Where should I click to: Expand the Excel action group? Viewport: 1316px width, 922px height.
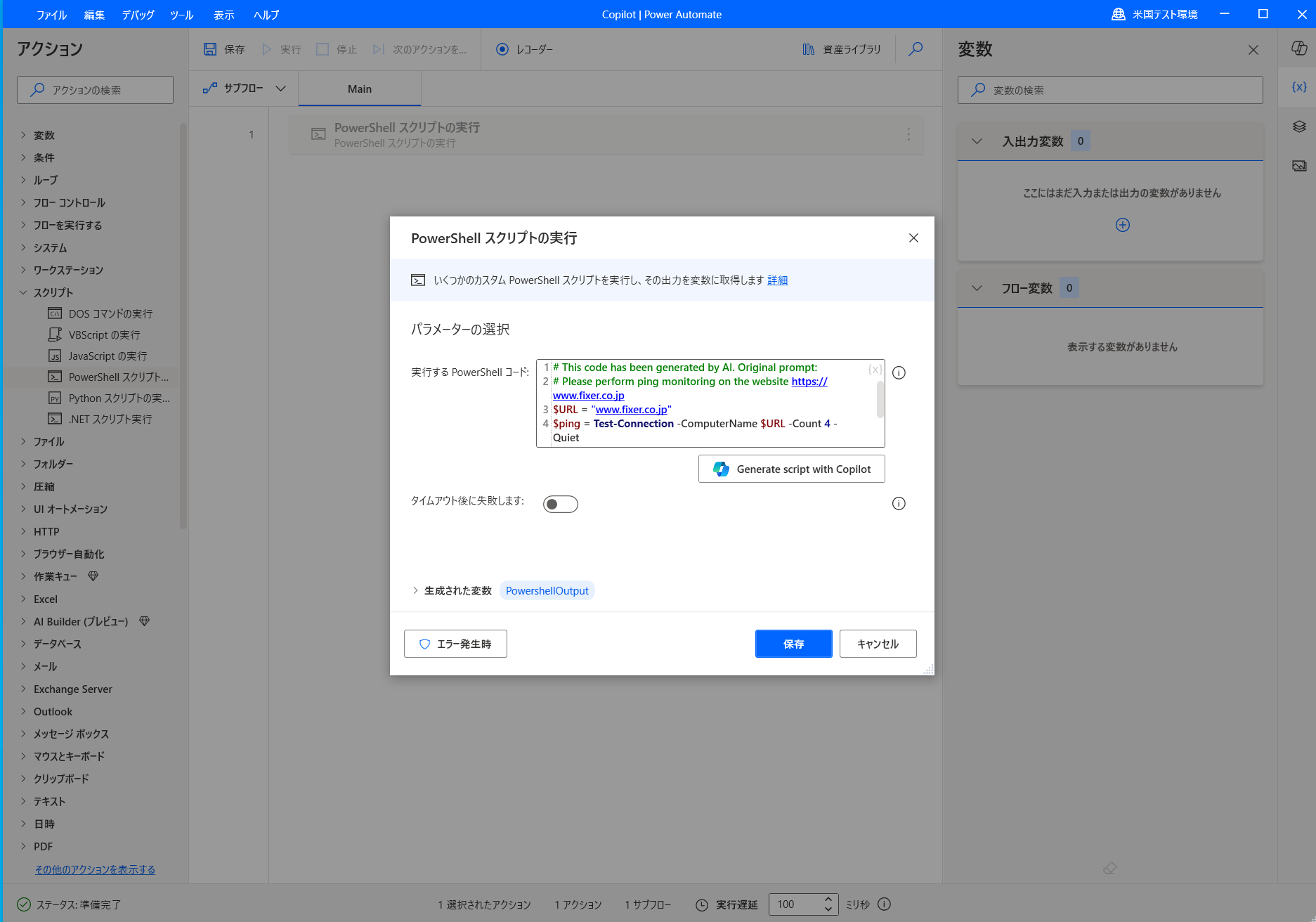pos(23,599)
